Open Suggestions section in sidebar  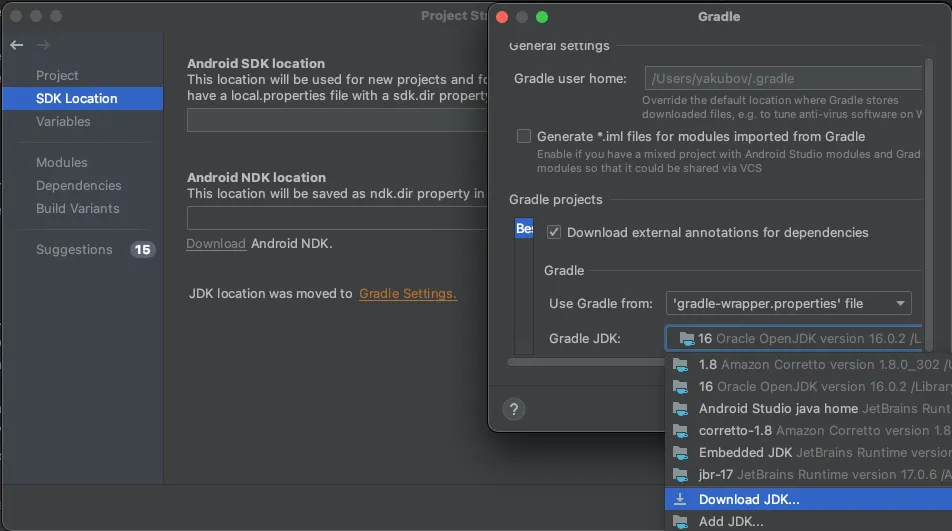click(74, 249)
